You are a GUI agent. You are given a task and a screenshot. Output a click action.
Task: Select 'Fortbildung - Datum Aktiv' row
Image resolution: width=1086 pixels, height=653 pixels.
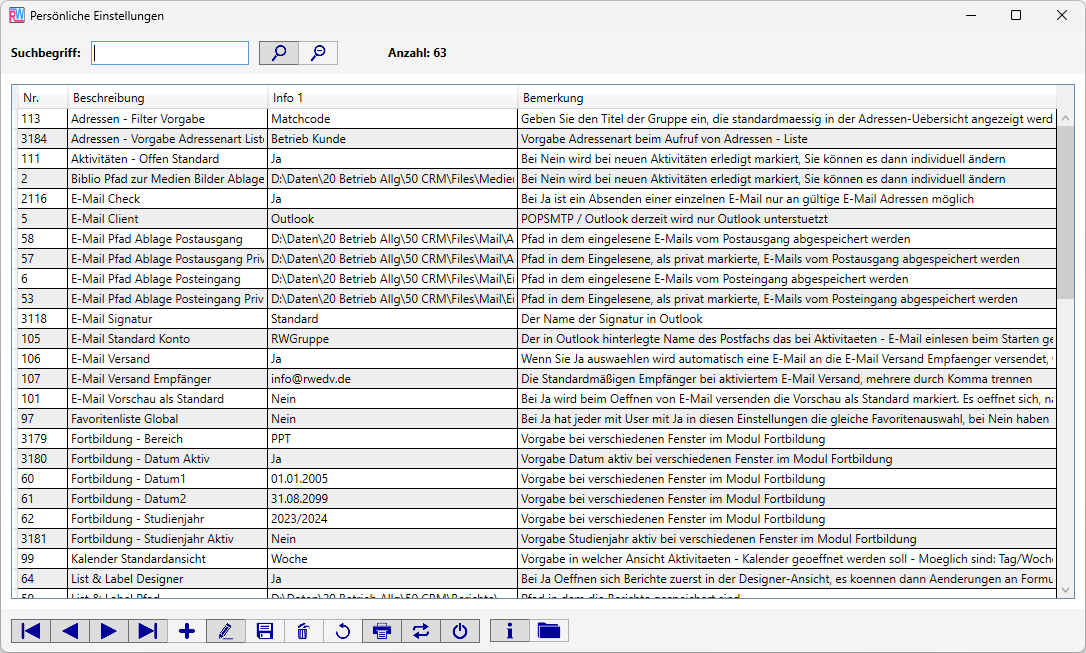coord(537,459)
